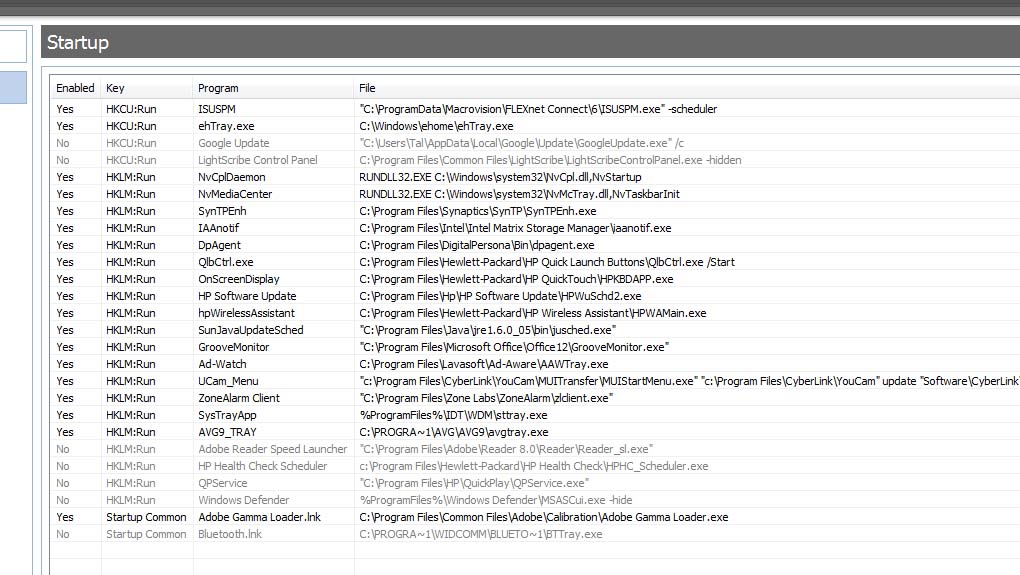1020x575 pixels.
Task: Click the NvMcTray.dll file path
Action: (519, 194)
